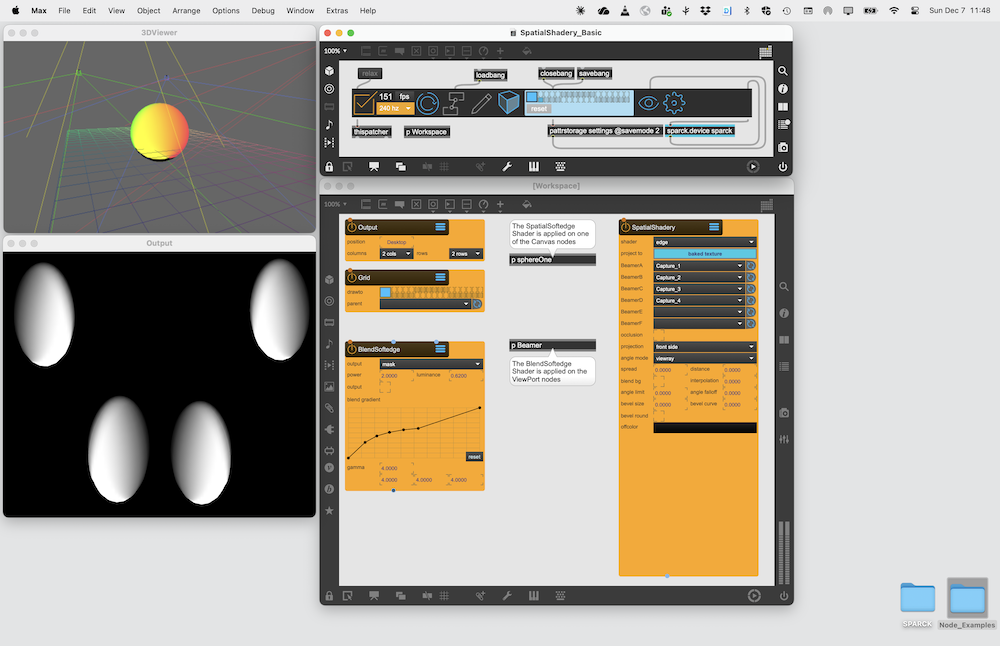Toggle the orange checkmark enable box
This screenshot has height=646, width=1000.
[x=364, y=103]
